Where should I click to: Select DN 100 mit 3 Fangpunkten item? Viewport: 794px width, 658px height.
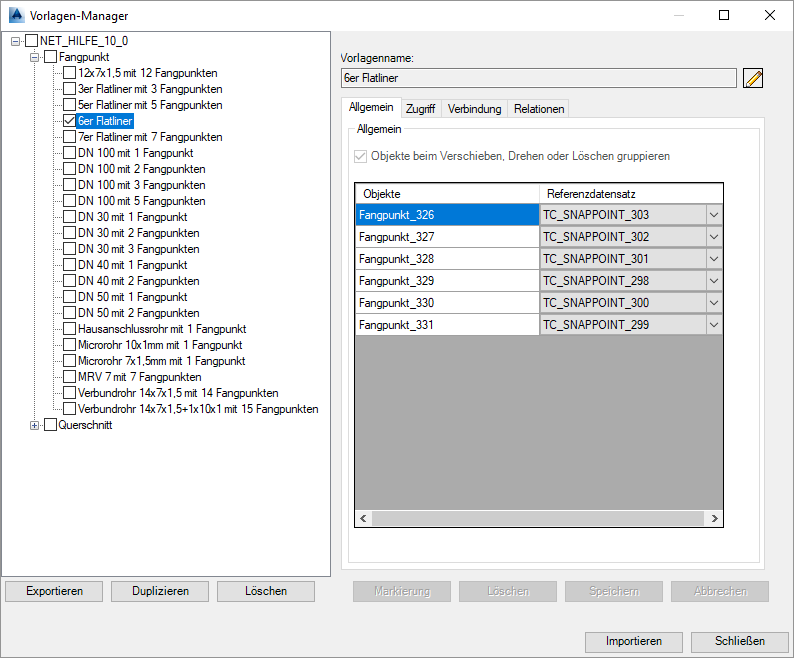coord(141,185)
